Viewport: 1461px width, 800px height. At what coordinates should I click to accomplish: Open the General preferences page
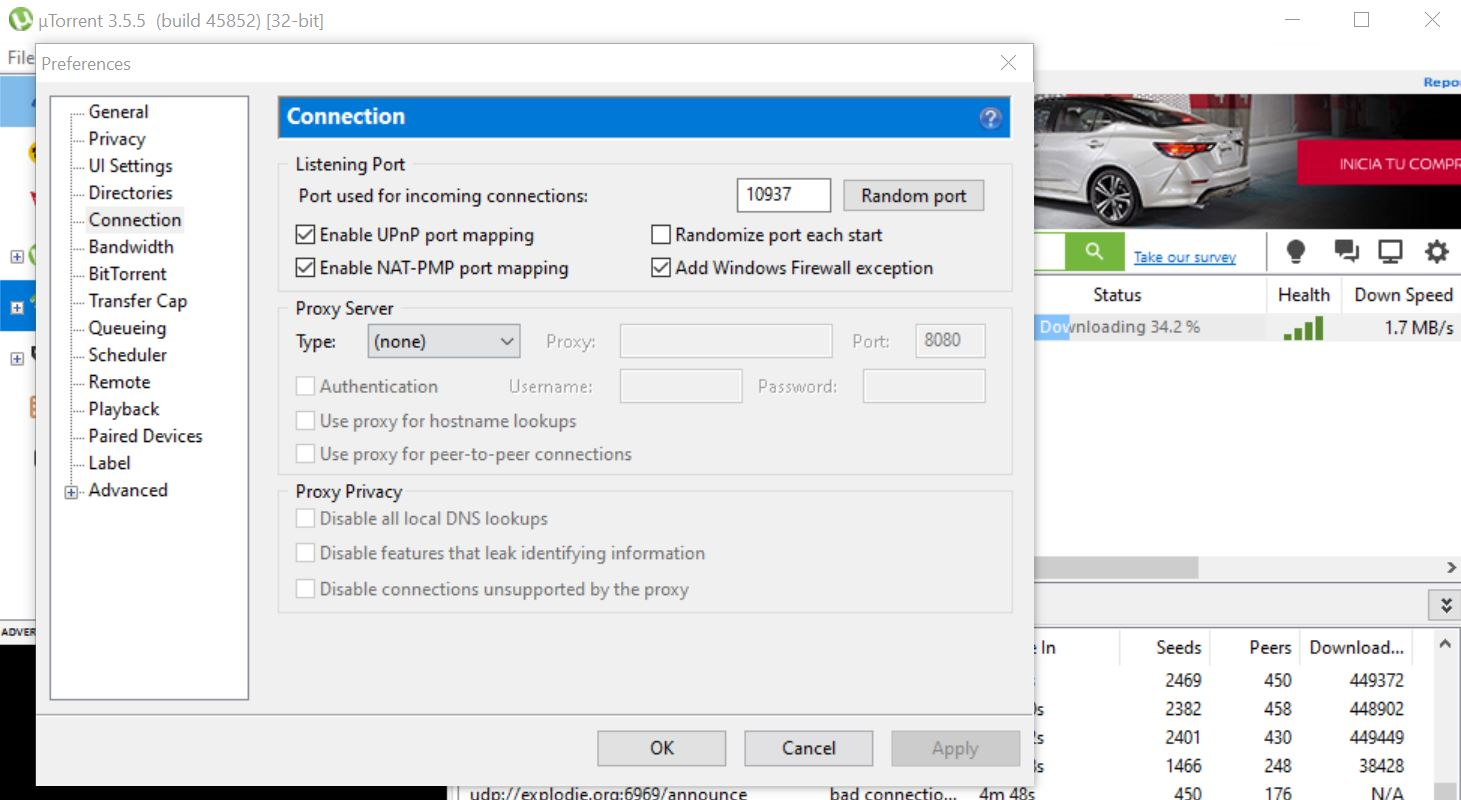[118, 112]
